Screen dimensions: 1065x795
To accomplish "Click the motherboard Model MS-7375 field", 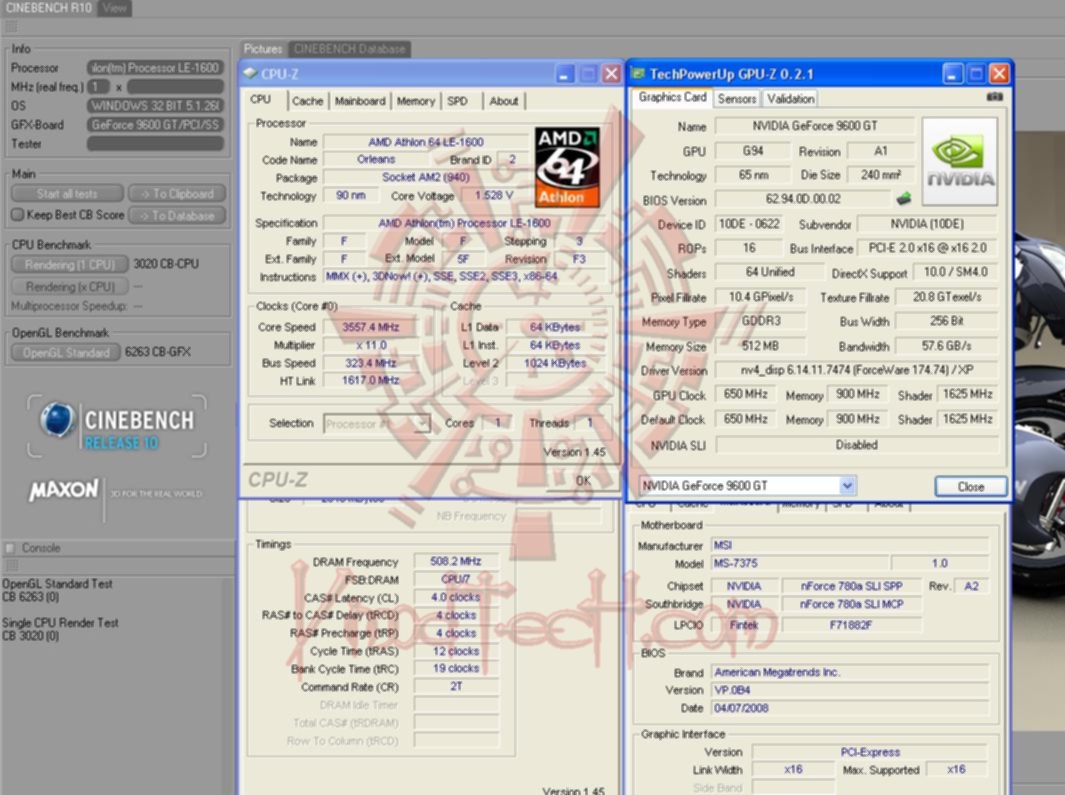I will click(x=799, y=563).
